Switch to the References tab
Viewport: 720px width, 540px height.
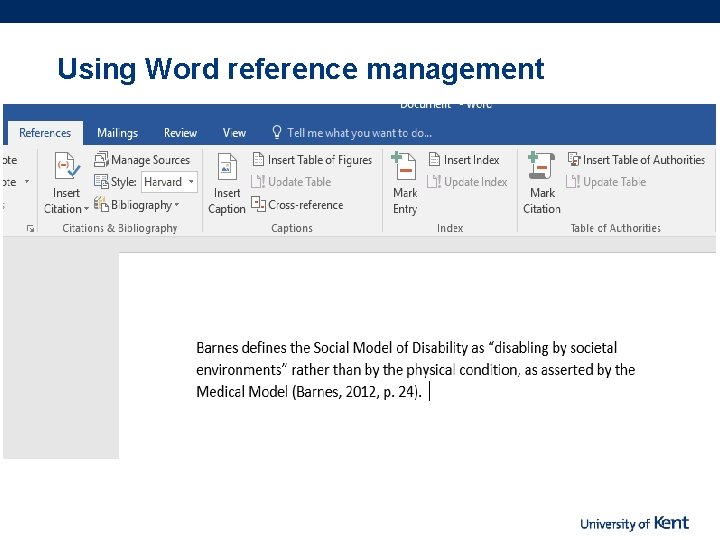(x=45, y=133)
